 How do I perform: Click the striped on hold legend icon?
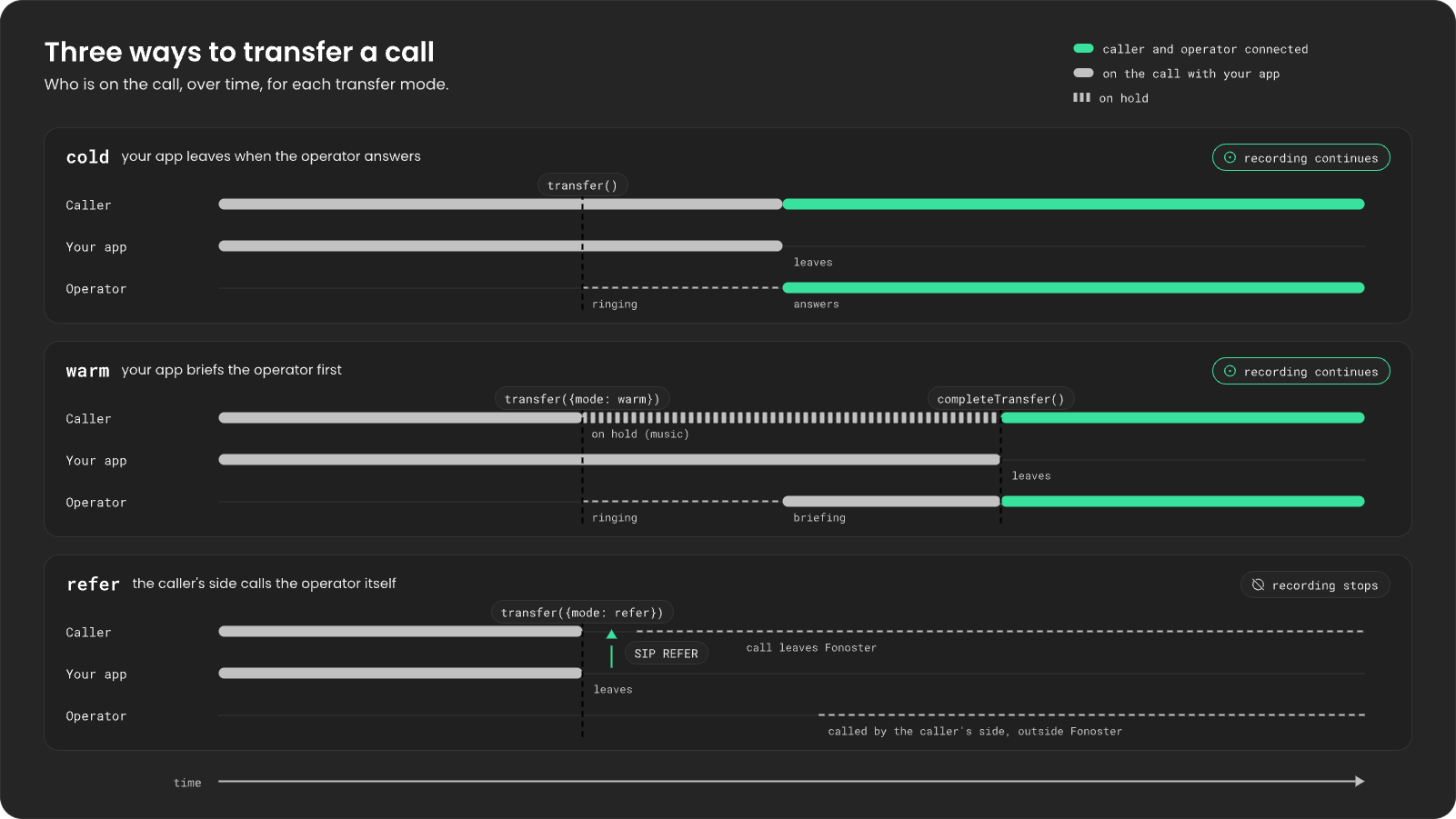point(1081,97)
